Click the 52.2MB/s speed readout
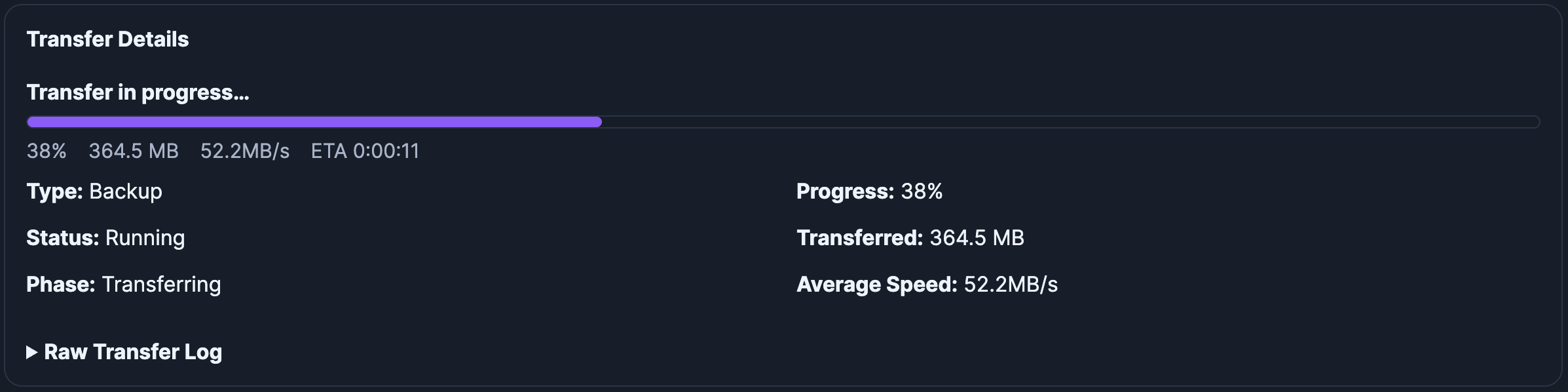The height and width of the screenshot is (392, 1568). pyautogui.click(x=244, y=151)
